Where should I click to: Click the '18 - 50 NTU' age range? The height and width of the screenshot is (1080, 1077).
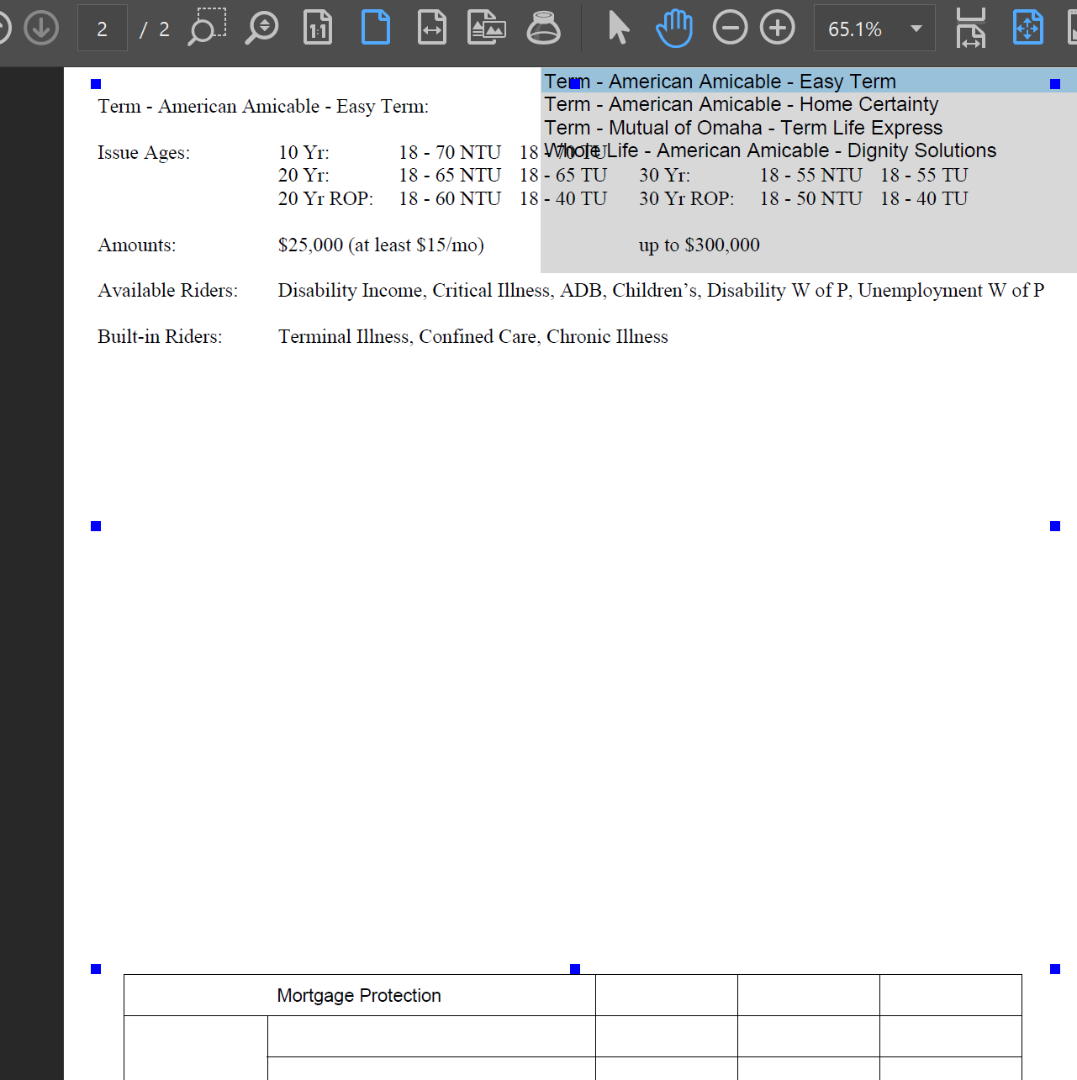(811, 199)
